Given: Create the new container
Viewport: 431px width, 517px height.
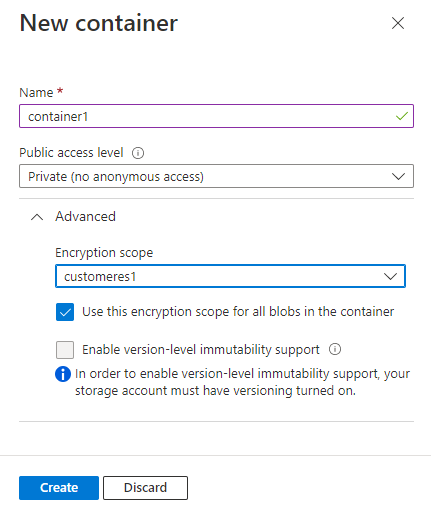Looking at the screenshot, I should click(x=59, y=488).
